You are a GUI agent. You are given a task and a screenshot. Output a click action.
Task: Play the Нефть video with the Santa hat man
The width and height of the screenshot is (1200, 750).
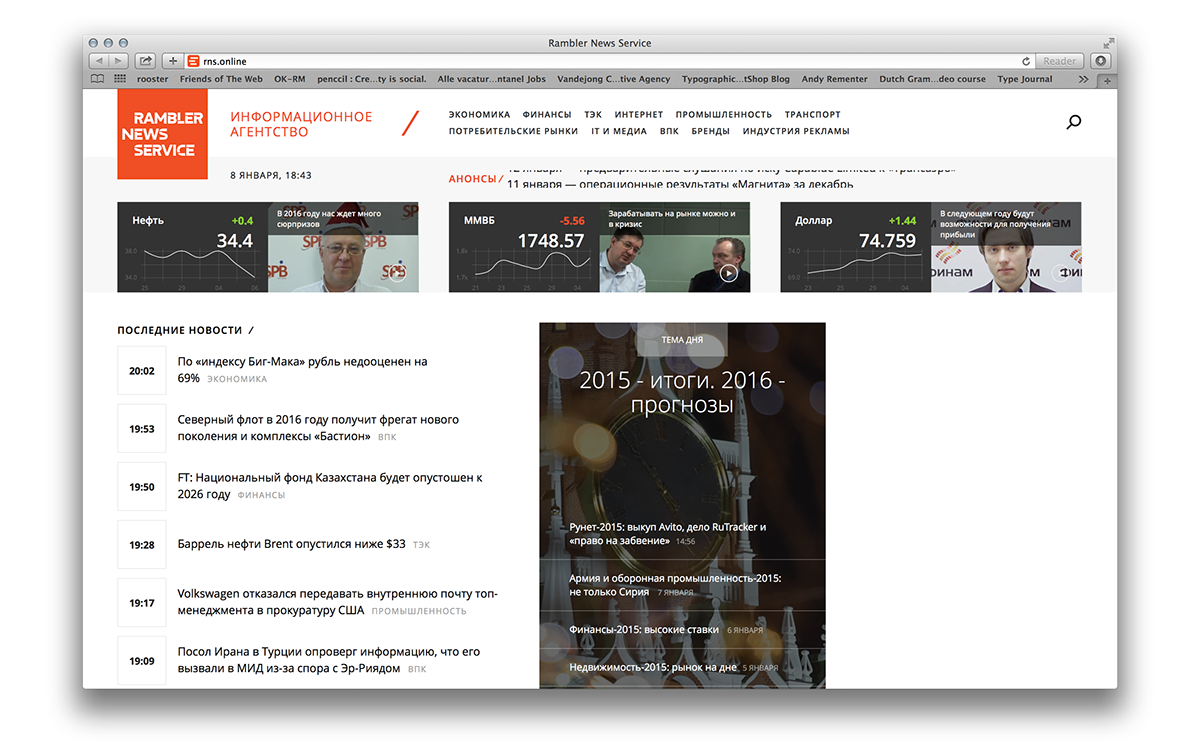point(397,272)
